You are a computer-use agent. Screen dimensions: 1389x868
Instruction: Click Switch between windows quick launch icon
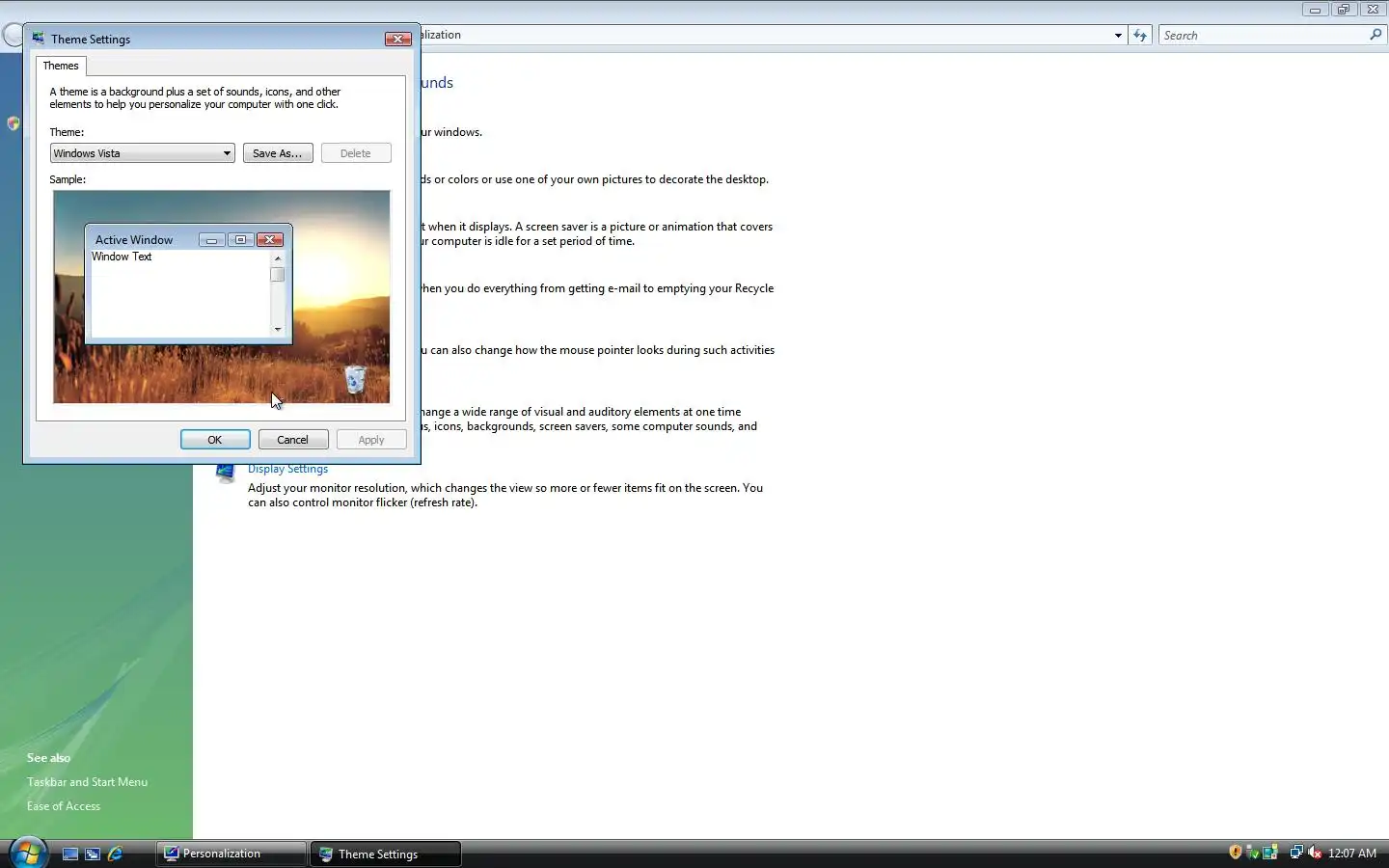pyautogui.click(x=93, y=854)
